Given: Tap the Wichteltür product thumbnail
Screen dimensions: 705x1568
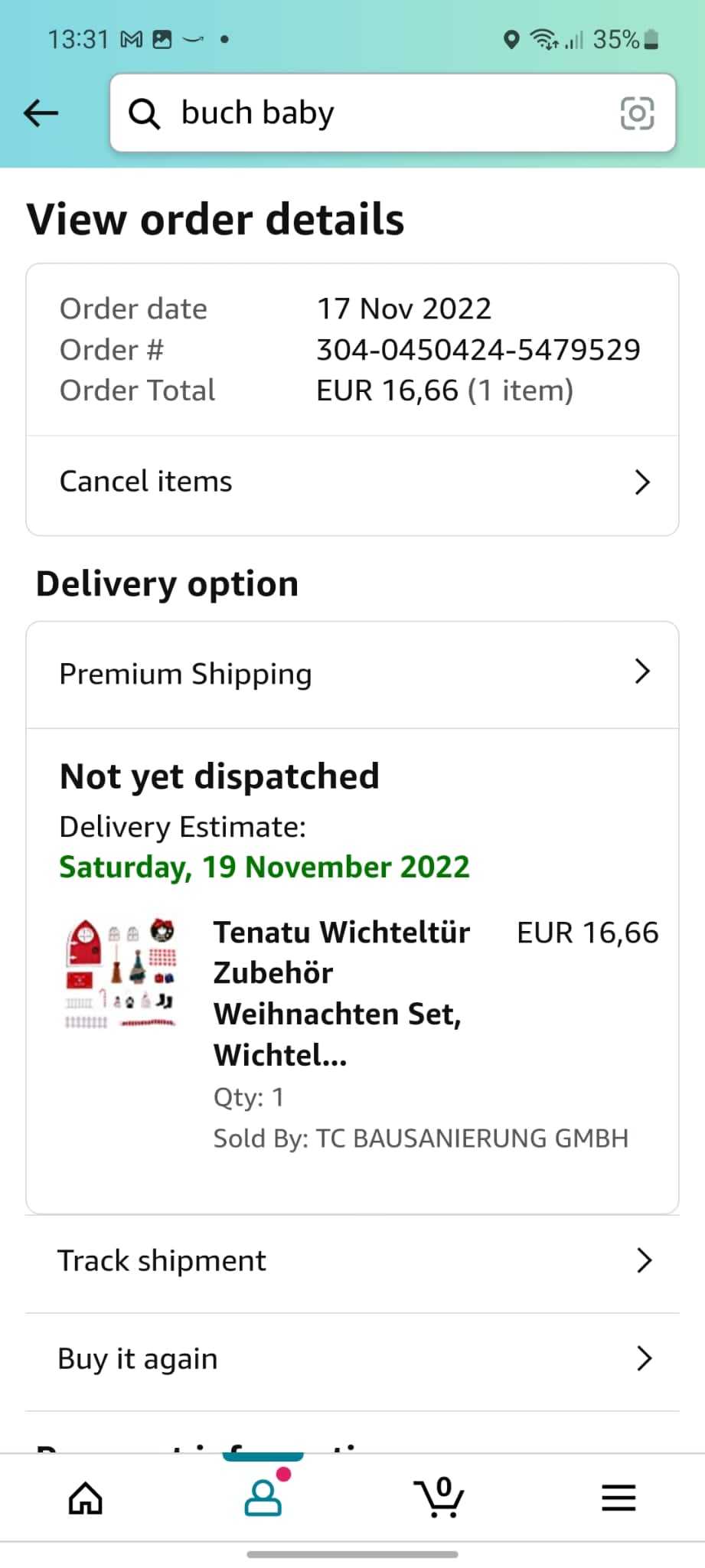Looking at the screenshot, I should (x=121, y=973).
